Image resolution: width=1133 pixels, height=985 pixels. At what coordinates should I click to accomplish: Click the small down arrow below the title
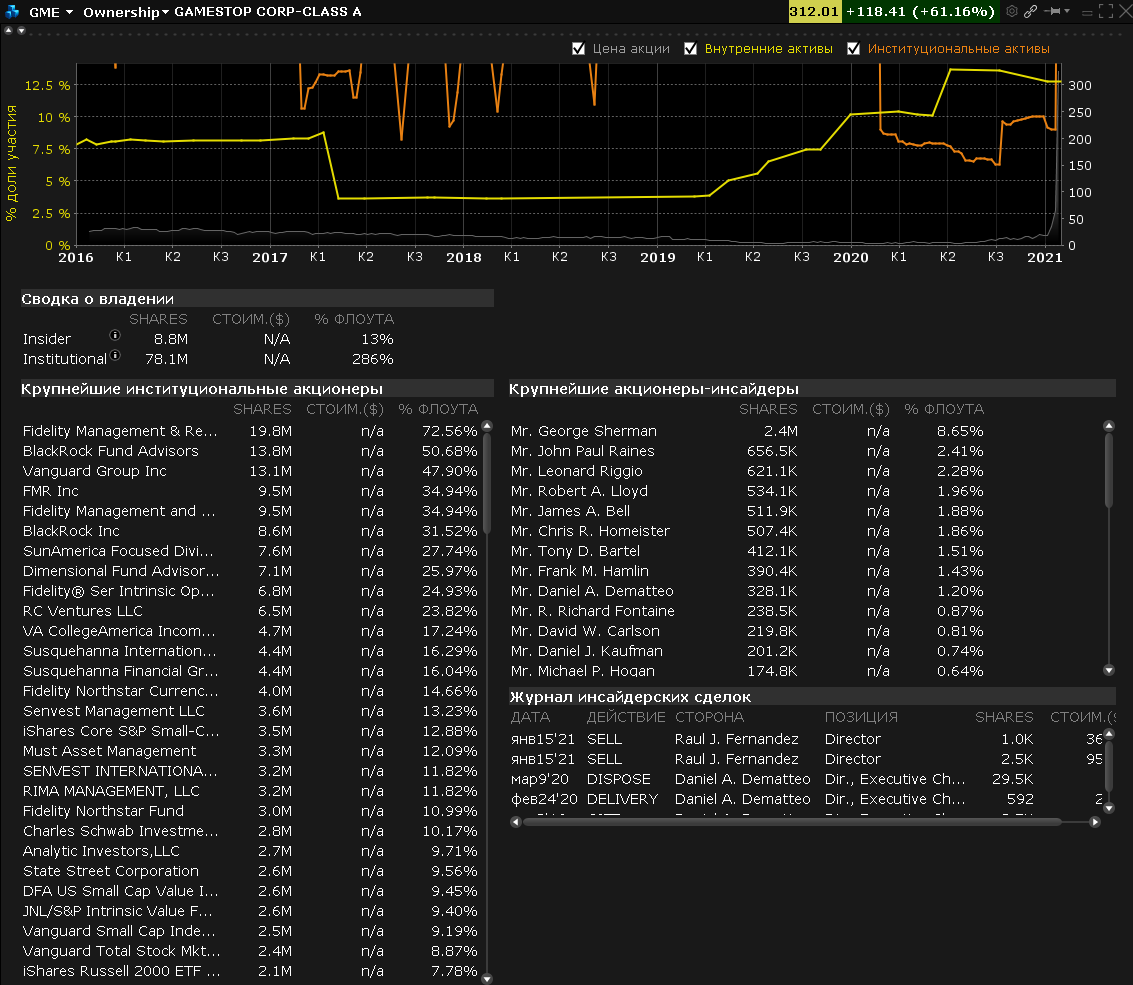(21, 30)
